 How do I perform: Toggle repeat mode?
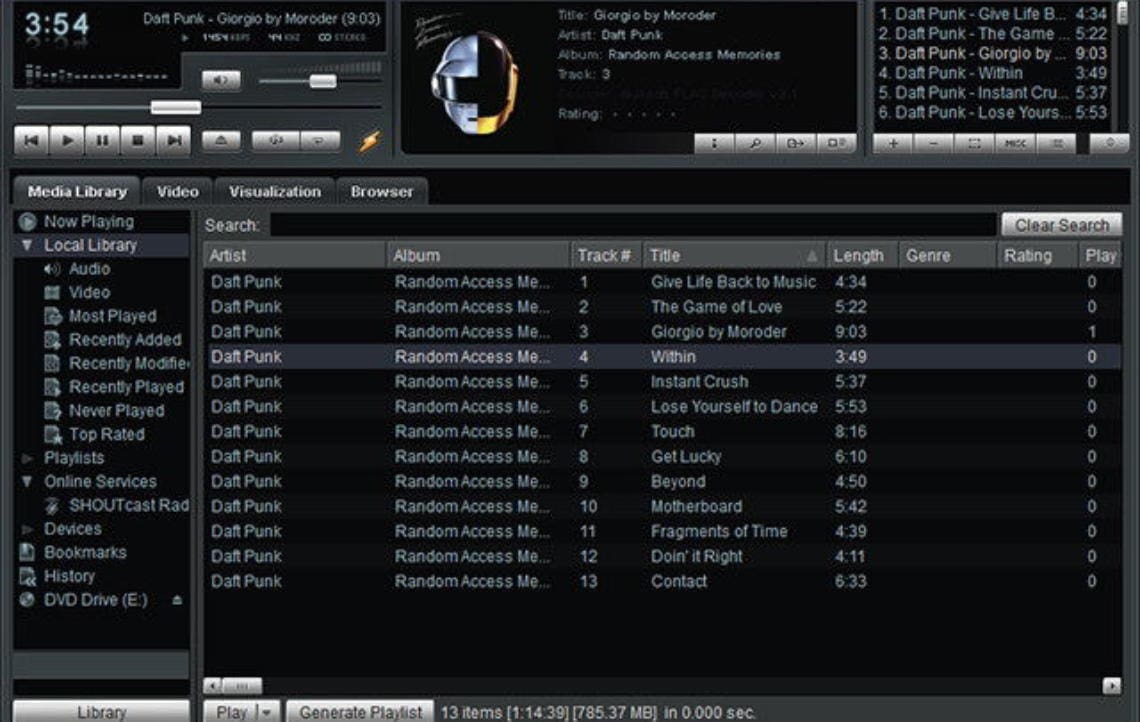319,141
